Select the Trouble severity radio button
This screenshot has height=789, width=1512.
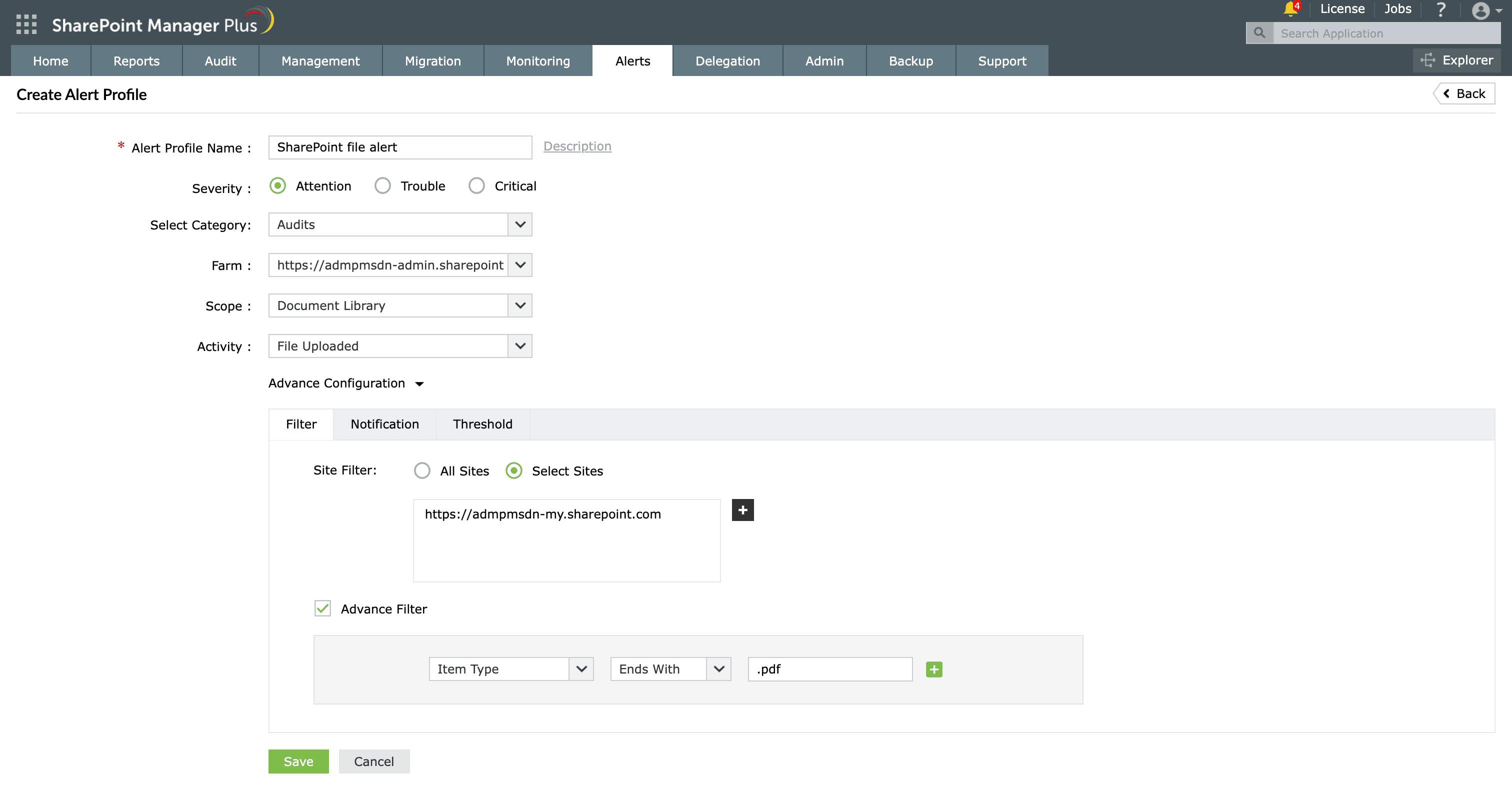382,185
